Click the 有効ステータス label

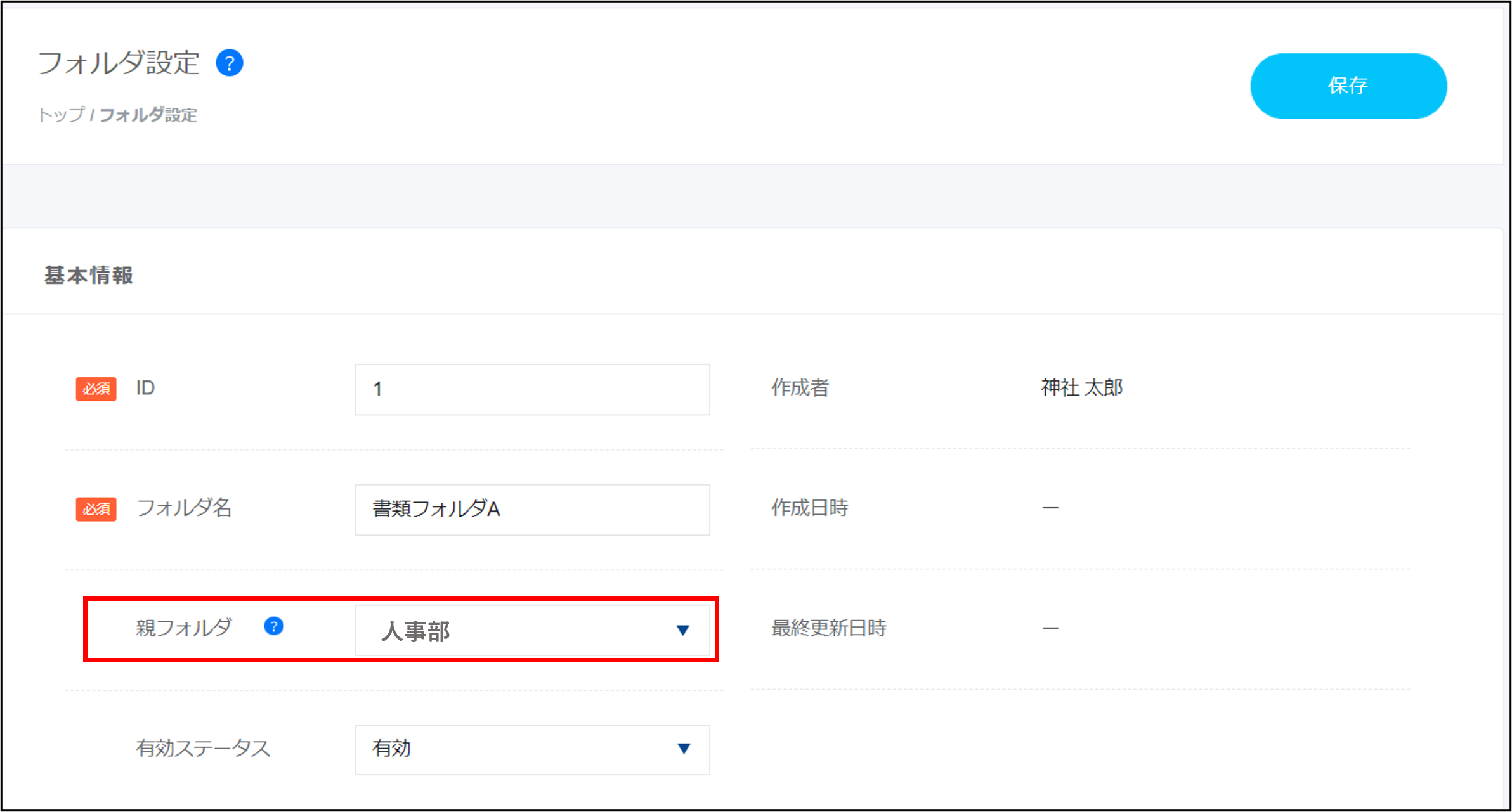(203, 748)
